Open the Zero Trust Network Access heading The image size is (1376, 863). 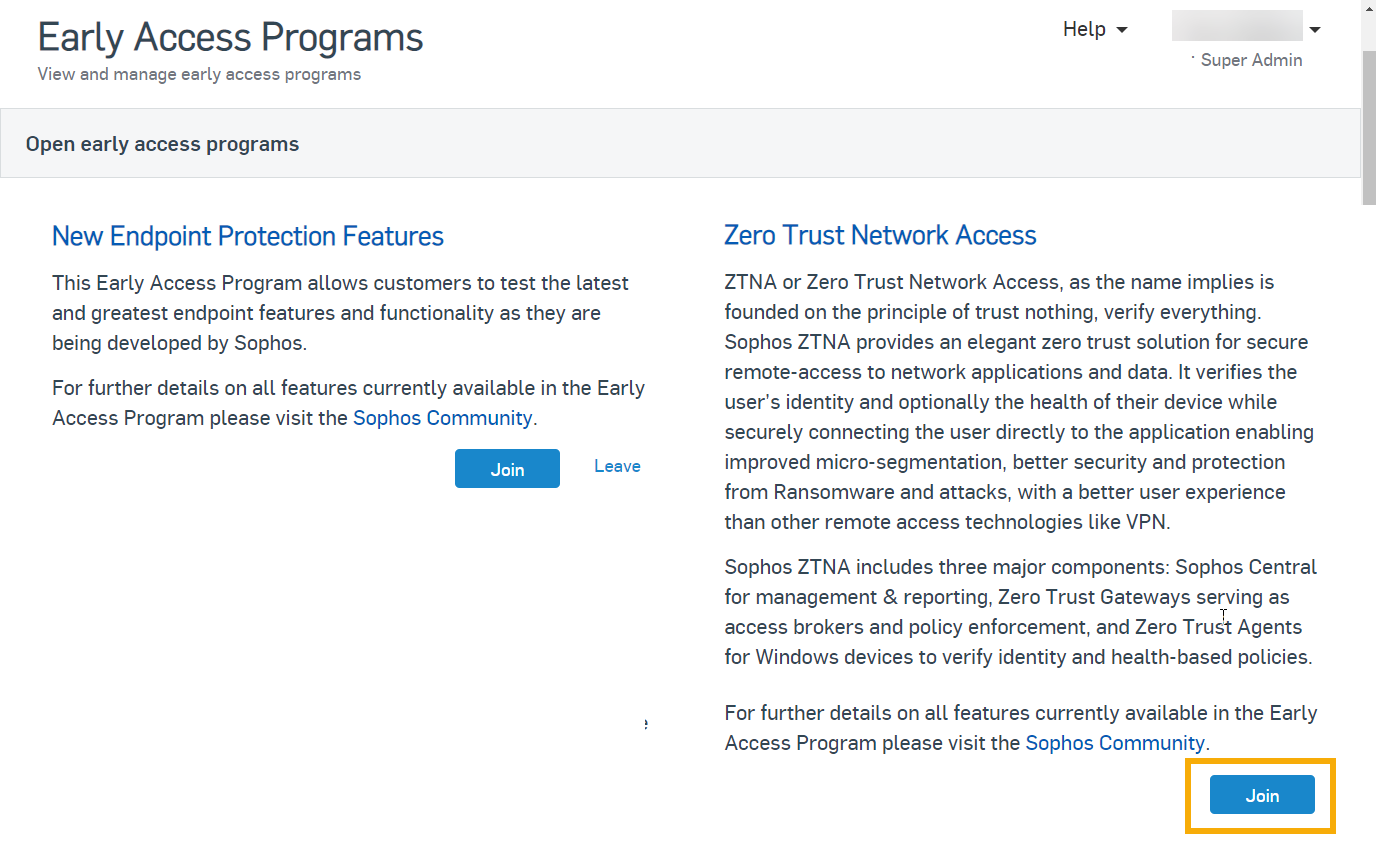click(x=880, y=235)
